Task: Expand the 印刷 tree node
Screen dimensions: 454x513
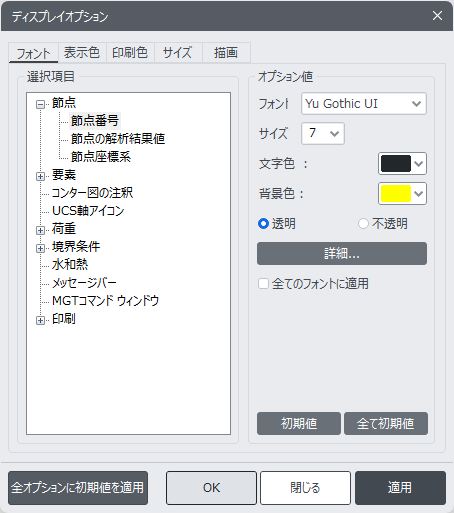Action: point(40,320)
